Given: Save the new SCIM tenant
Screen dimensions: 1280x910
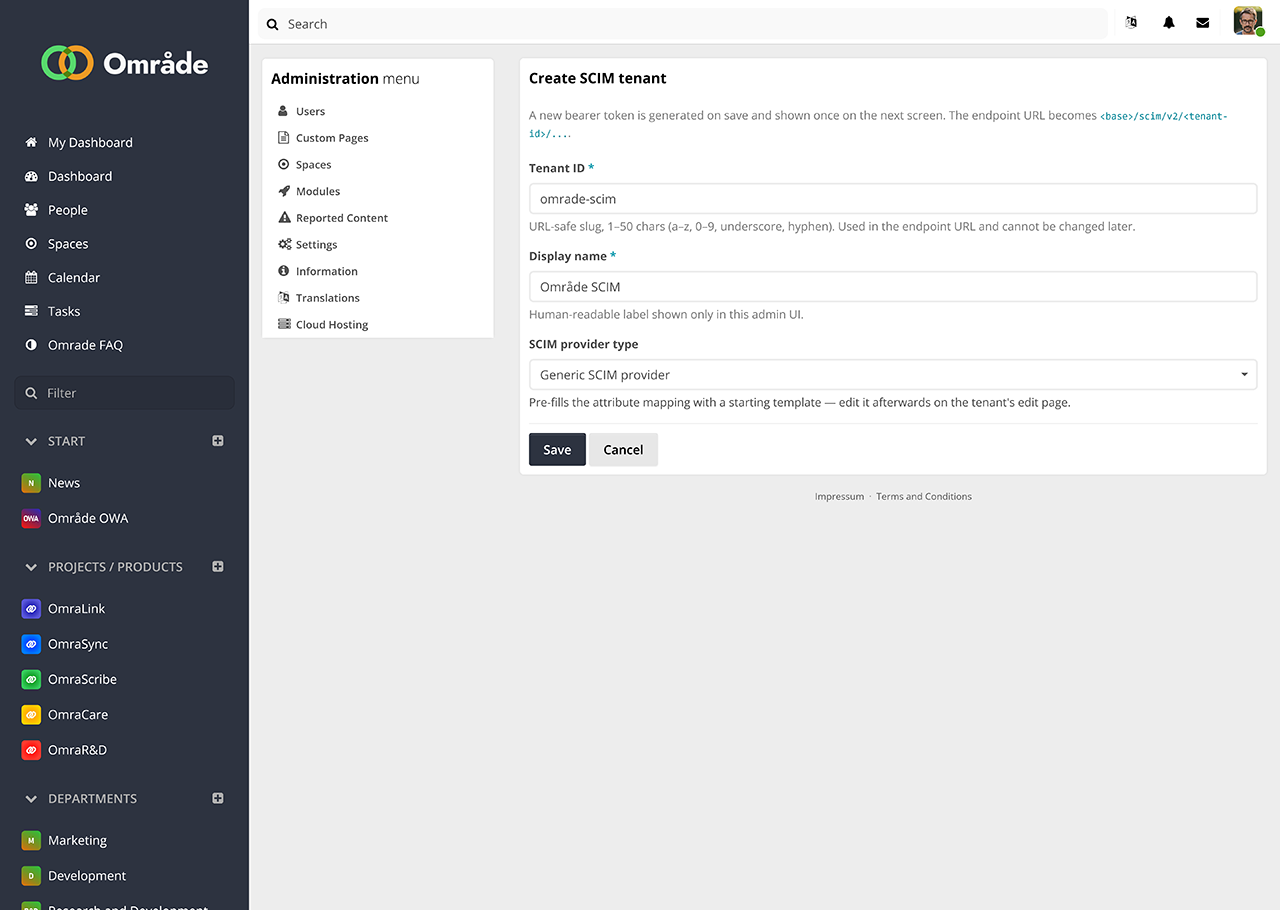Looking at the screenshot, I should (557, 449).
